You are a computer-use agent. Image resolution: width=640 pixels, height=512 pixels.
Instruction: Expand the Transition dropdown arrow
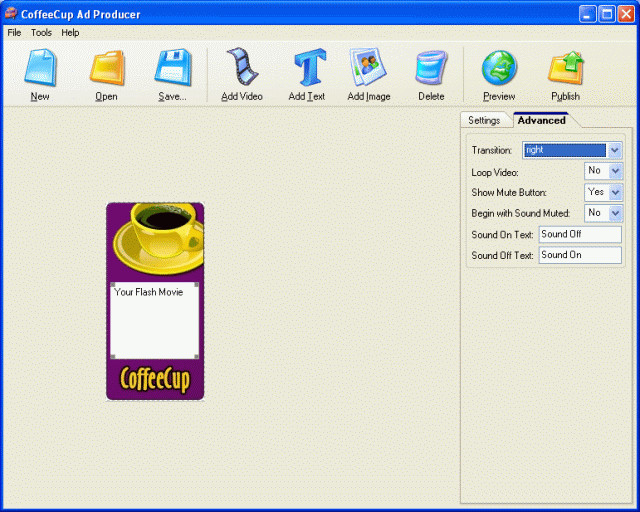(614, 150)
